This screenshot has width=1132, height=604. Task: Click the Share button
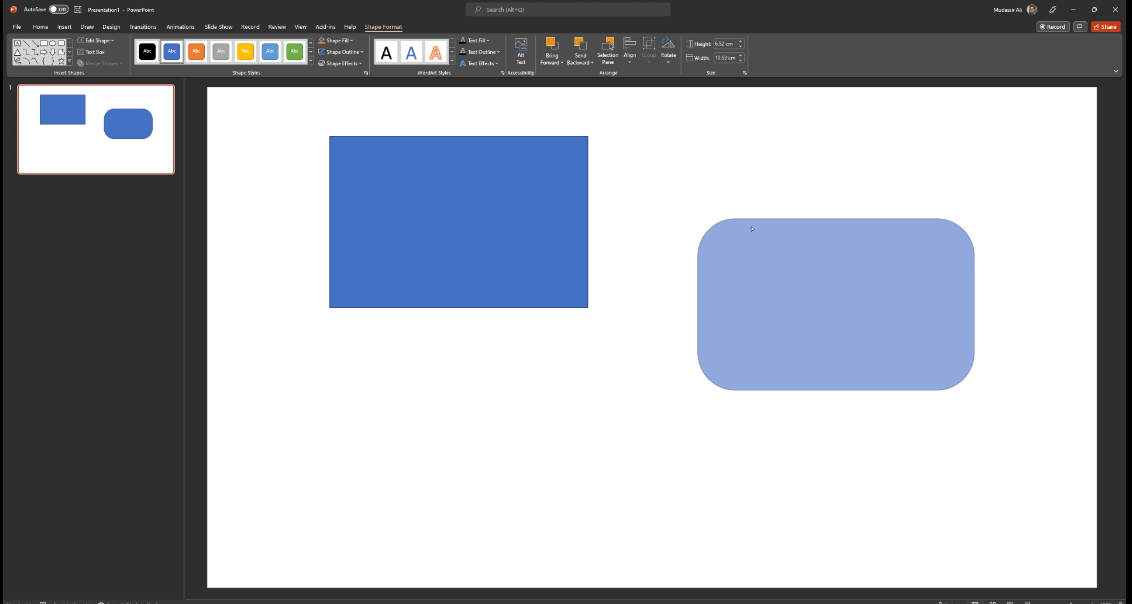point(1105,27)
